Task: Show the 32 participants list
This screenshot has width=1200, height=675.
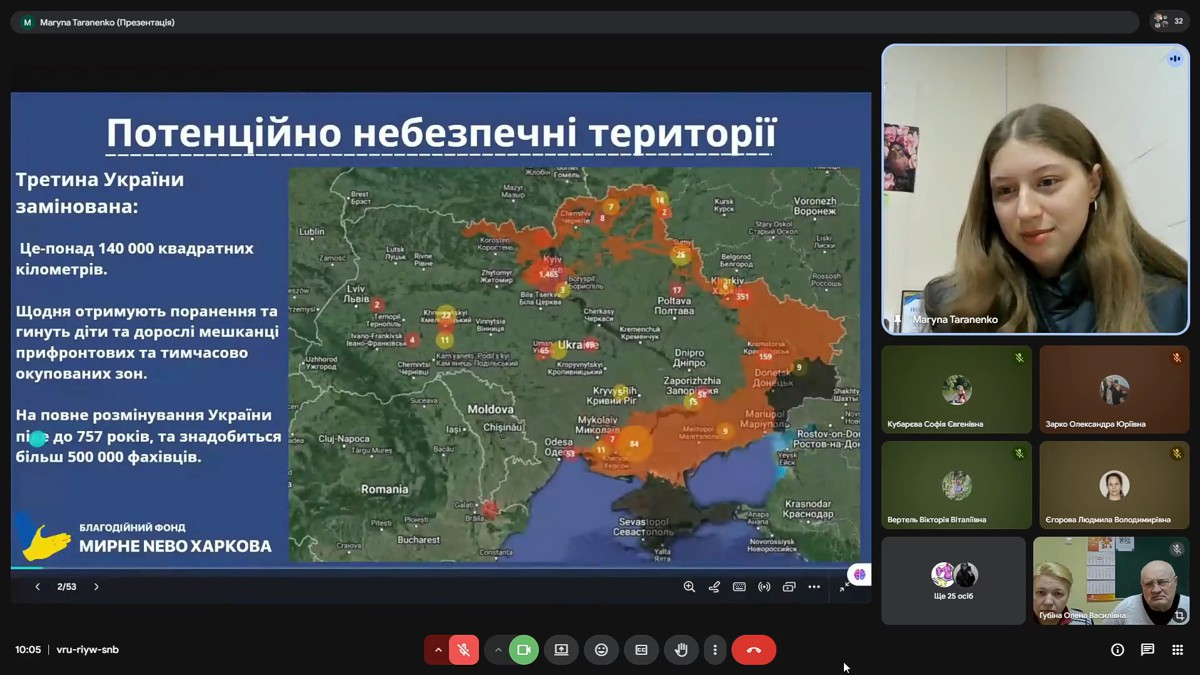Action: pyautogui.click(x=1168, y=21)
